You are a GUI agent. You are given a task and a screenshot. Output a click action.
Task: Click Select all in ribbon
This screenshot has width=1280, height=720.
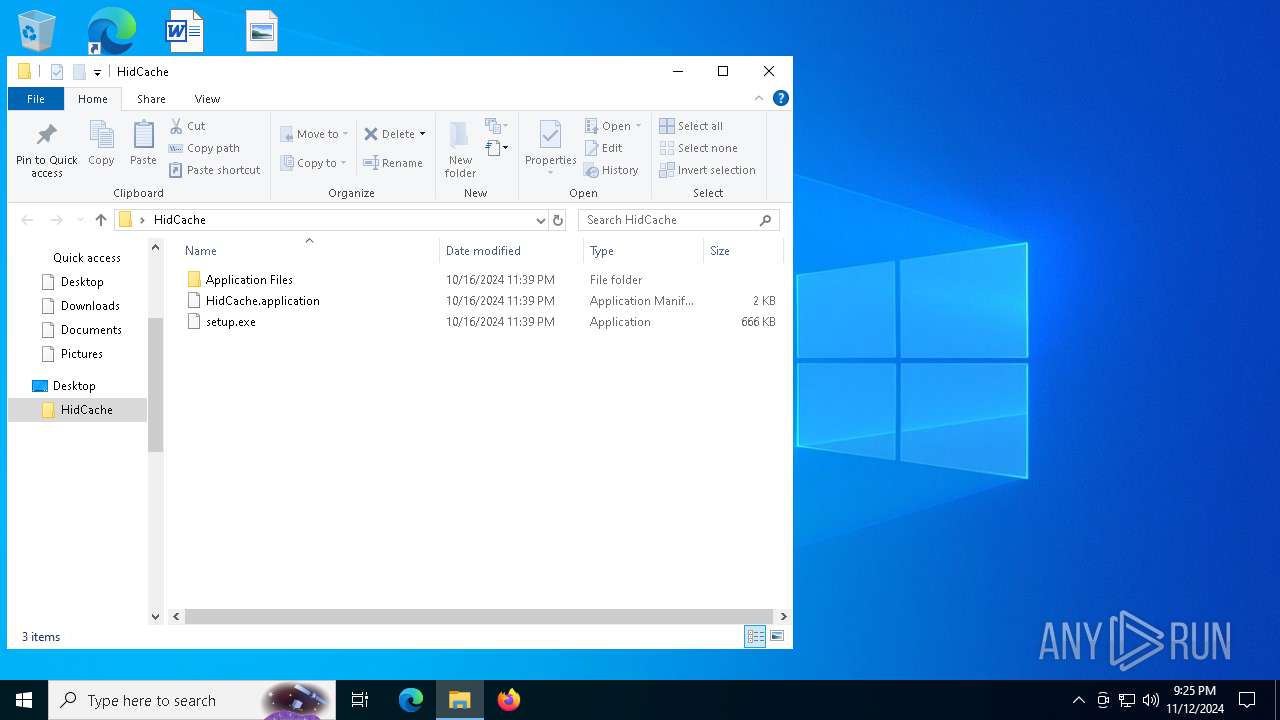691,126
